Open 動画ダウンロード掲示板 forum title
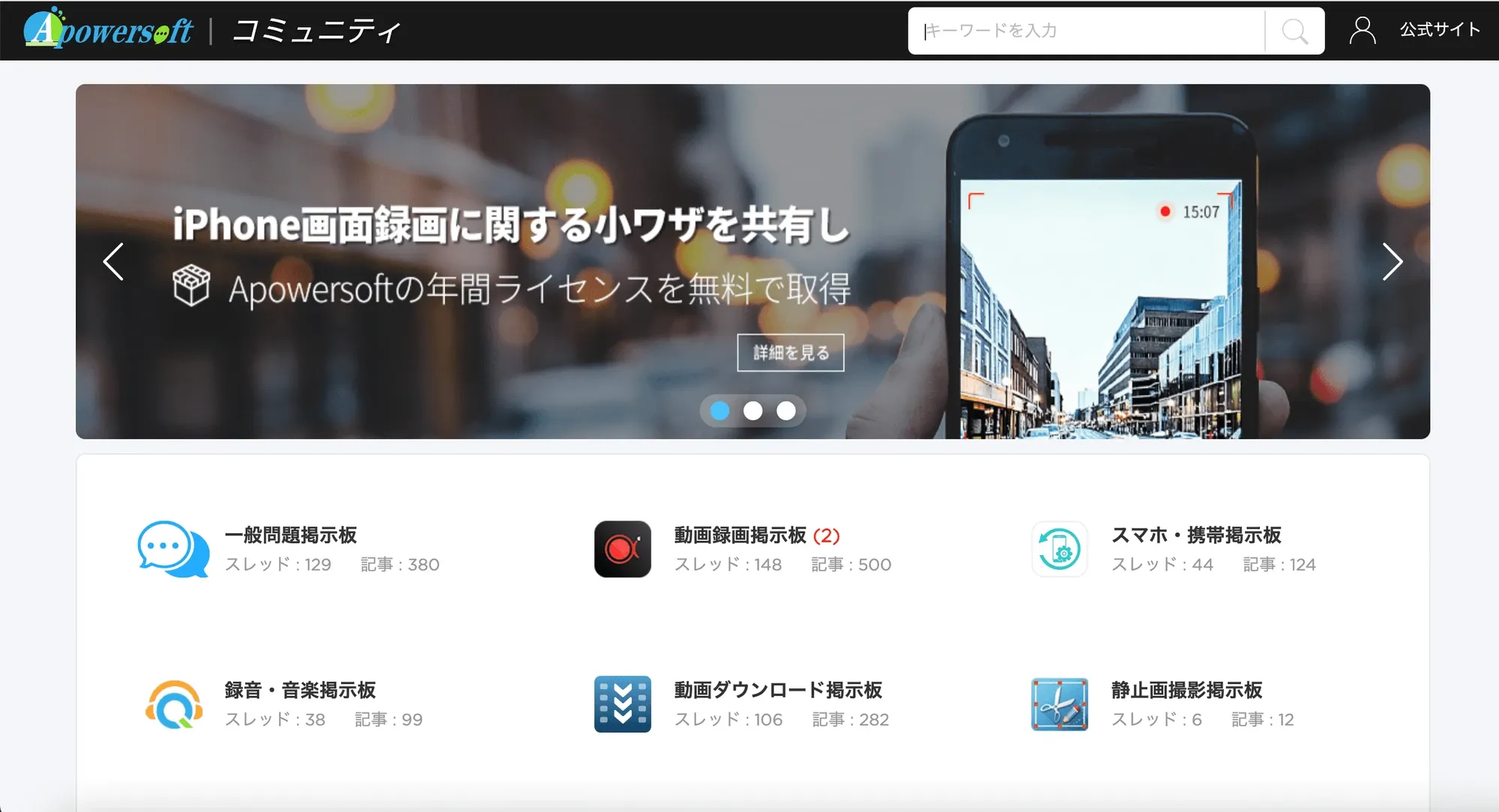 (778, 690)
